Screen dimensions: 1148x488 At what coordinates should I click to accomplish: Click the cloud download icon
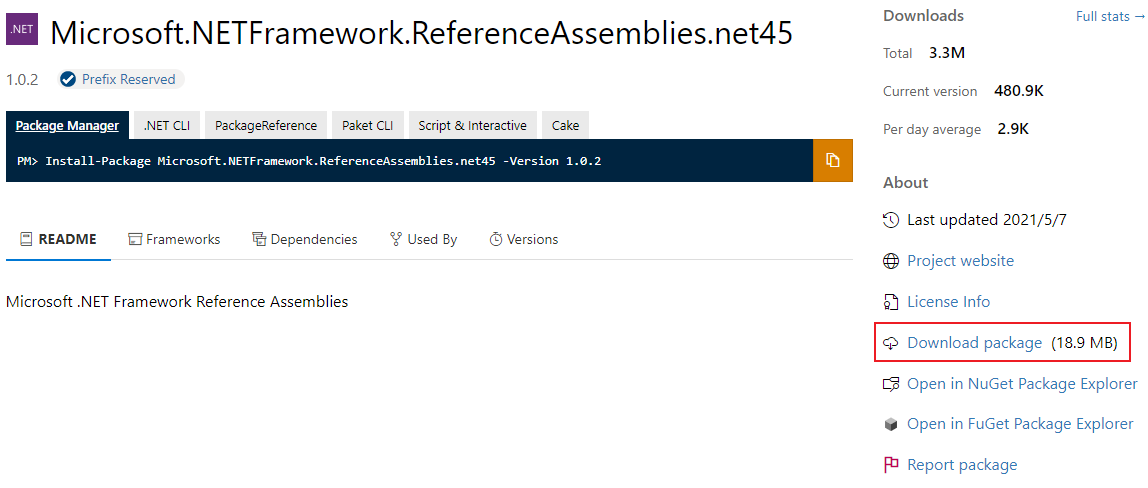click(x=891, y=343)
